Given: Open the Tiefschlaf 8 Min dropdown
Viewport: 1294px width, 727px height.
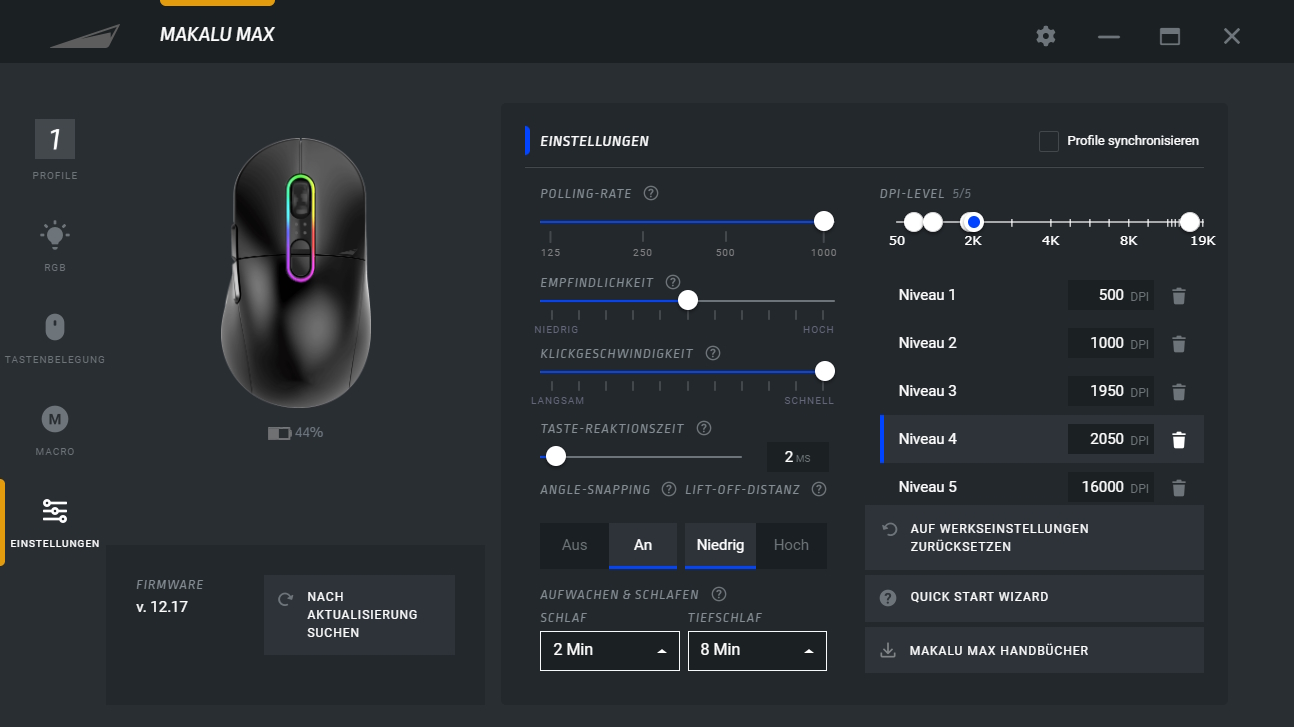Looking at the screenshot, I should pyautogui.click(x=757, y=650).
